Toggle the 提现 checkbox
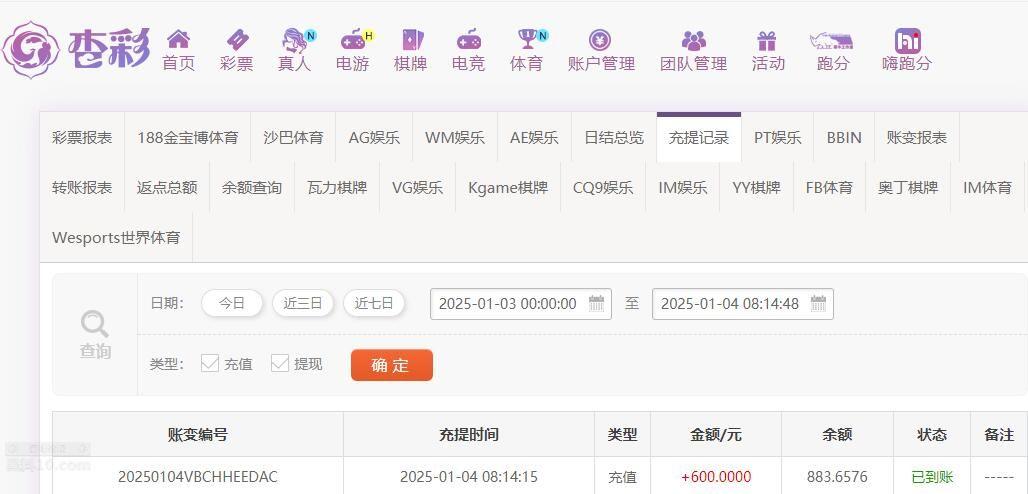 [x=280, y=363]
